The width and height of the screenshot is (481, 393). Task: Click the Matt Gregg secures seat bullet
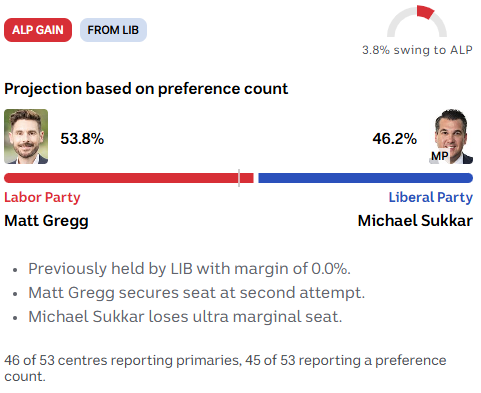click(197, 293)
